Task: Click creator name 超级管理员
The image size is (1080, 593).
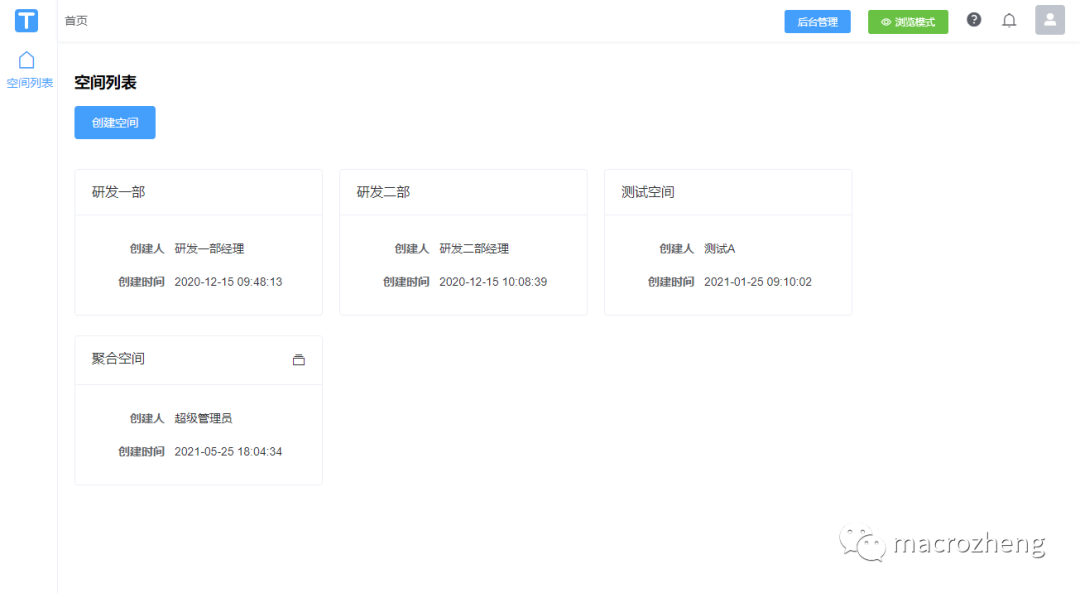Action: tap(203, 418)
